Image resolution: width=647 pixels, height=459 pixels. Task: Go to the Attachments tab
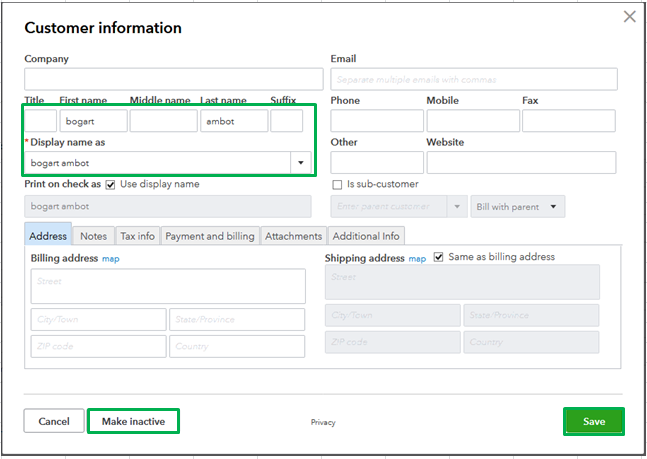tap(293, 236)
